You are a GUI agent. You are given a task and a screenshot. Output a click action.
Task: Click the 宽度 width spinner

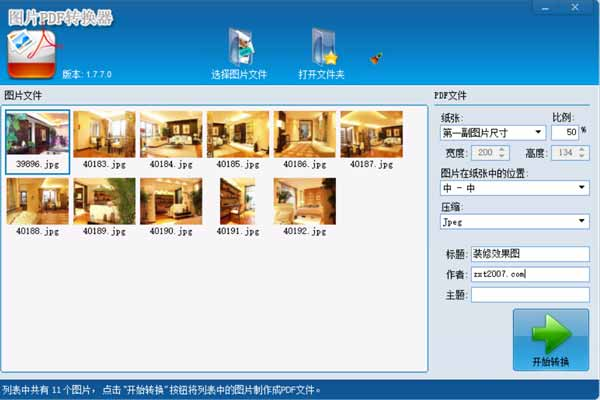click(485, 153)
